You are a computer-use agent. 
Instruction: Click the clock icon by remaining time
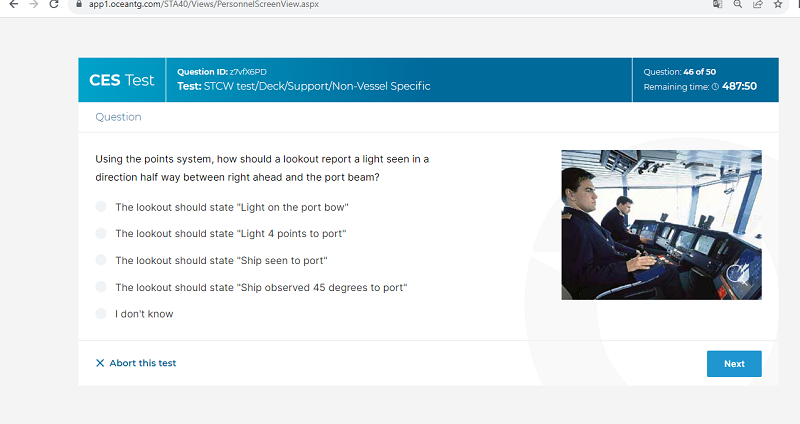(x=715, y=87)
